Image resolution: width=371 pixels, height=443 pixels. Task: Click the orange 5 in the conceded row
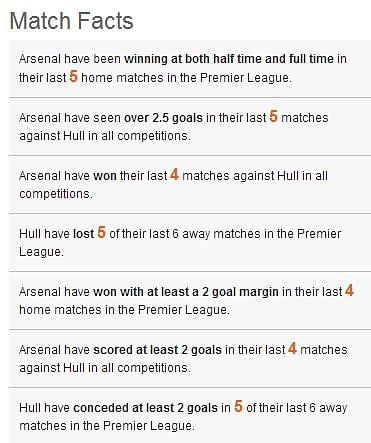click(x=238, y=406)
